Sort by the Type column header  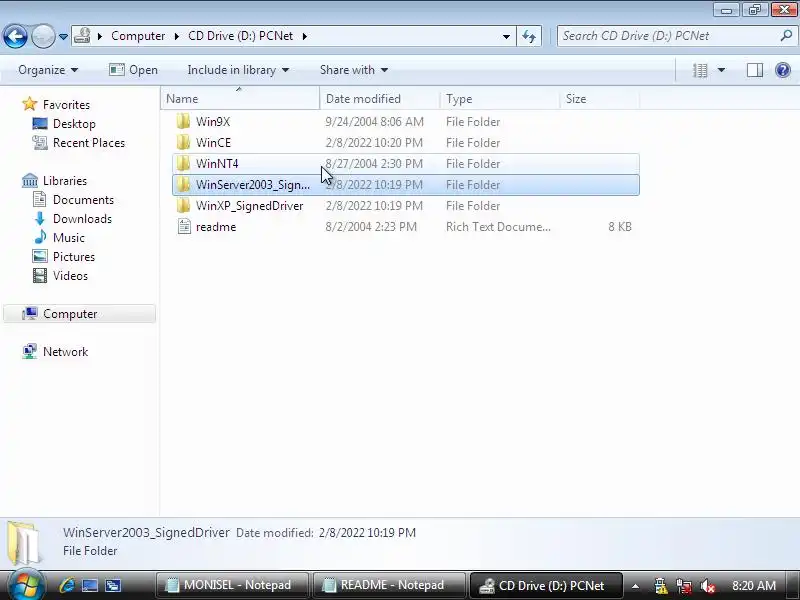tap(499, 98)
